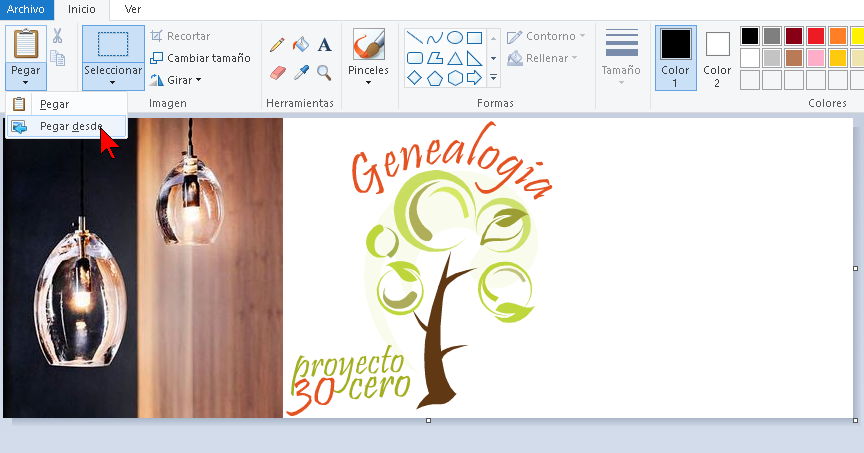Click the rectangular Seleccionar selection icon
The height and width of the screenshot is (453, 864).
[113, 44]
